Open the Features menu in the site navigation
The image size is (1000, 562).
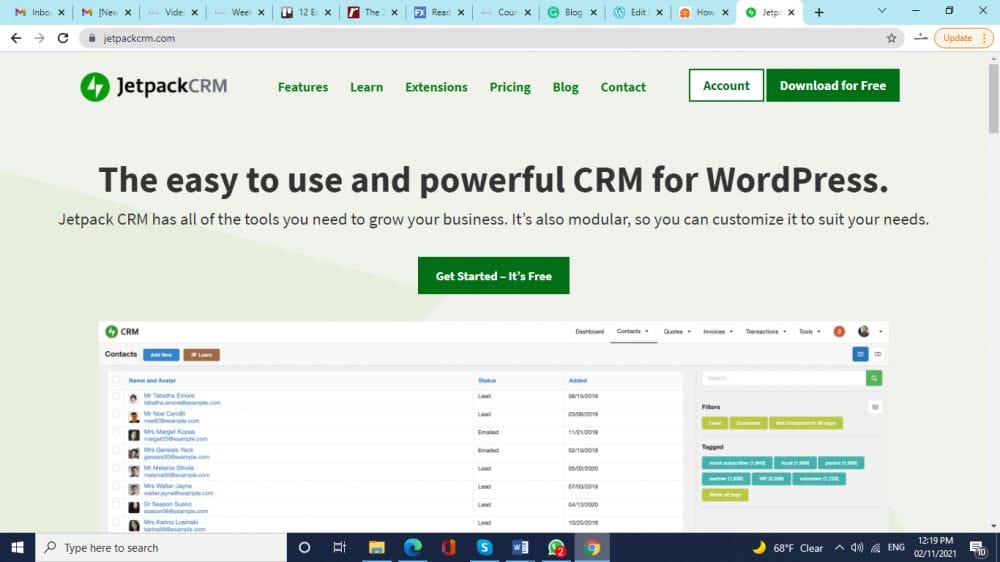pyautogui.click(x=303, y=87)
